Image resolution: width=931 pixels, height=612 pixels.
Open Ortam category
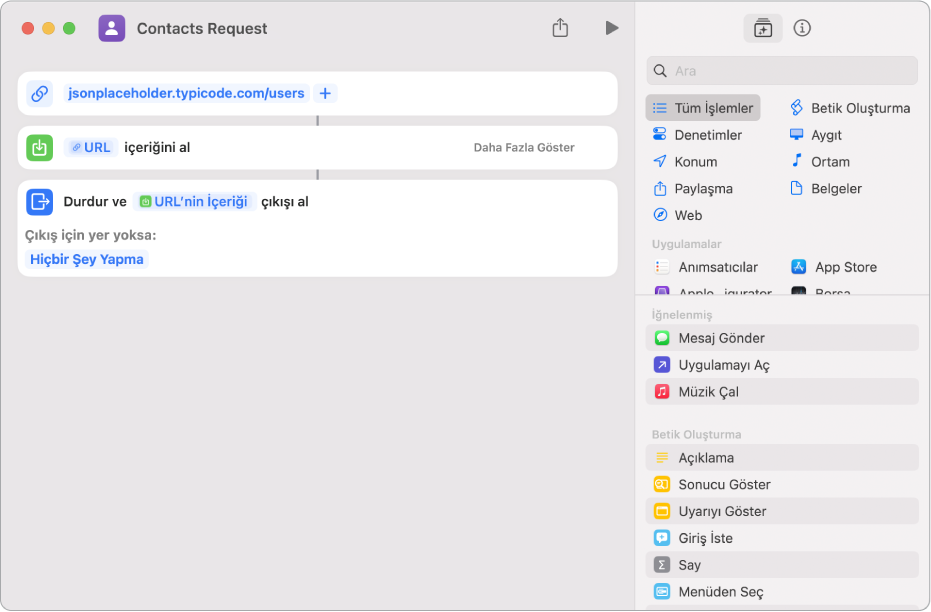coord(819,161)
